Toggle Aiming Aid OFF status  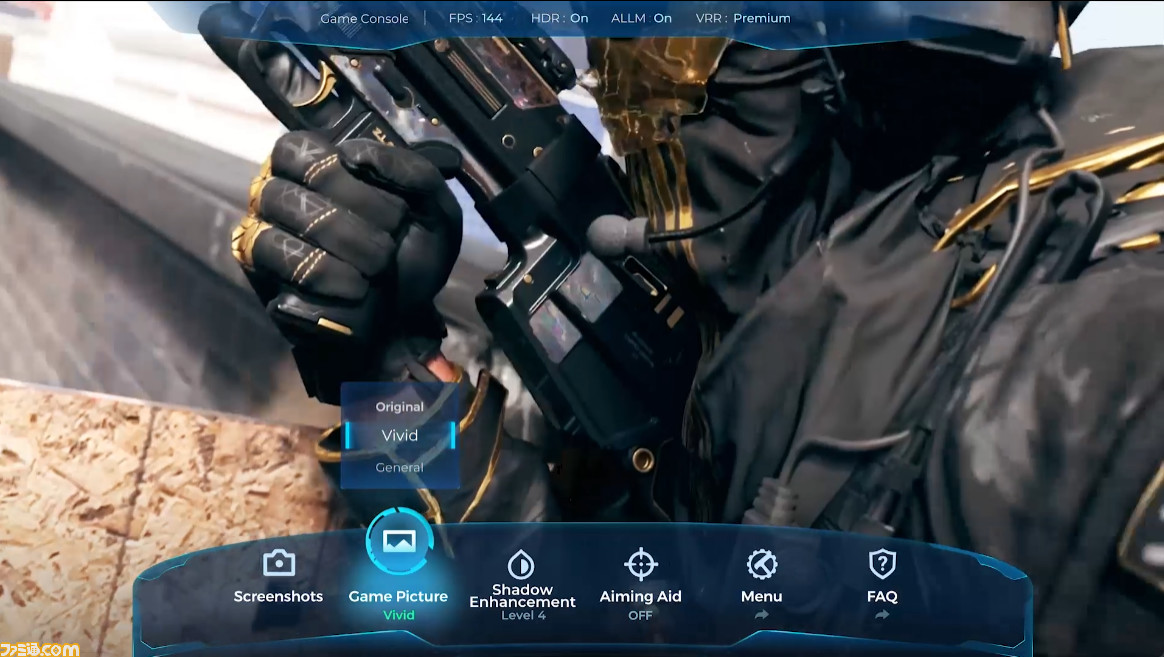point(641,615)
